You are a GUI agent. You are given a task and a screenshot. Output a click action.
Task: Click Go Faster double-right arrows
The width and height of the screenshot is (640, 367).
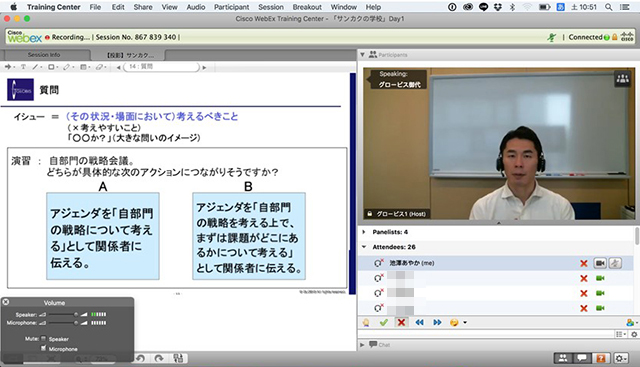click(x=437, y=323)
